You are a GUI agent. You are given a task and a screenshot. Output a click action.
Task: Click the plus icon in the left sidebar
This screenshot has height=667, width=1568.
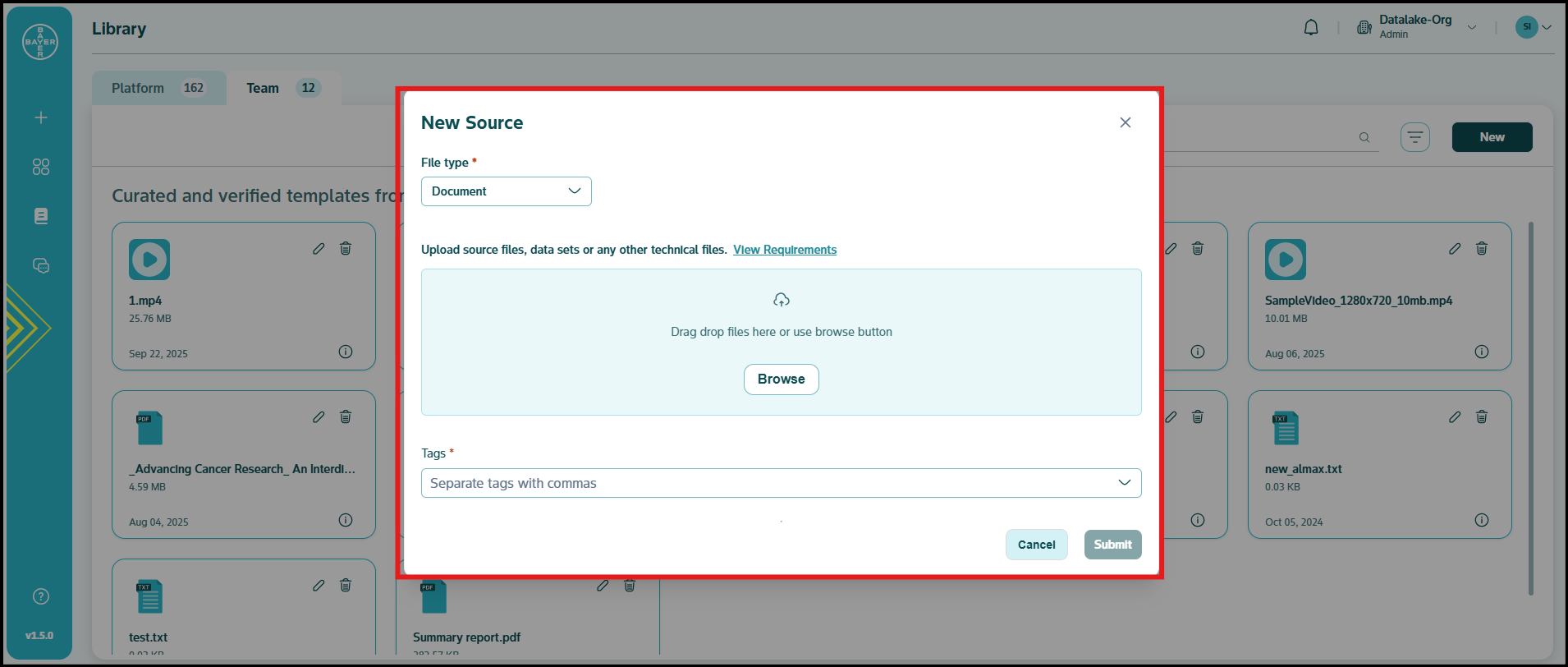pos(41,117)
